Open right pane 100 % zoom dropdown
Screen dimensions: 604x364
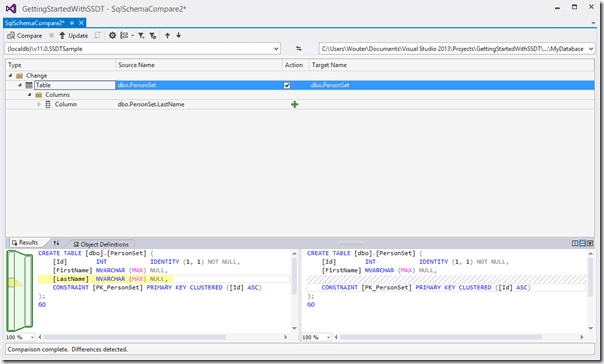(328, 337)
